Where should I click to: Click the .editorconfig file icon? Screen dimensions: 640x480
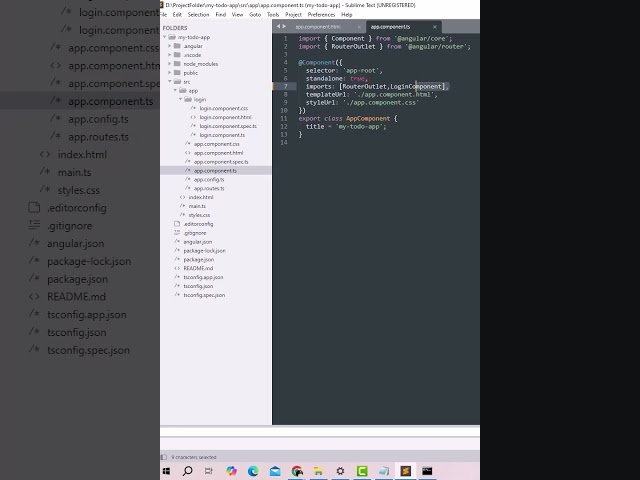coord(177,224)
